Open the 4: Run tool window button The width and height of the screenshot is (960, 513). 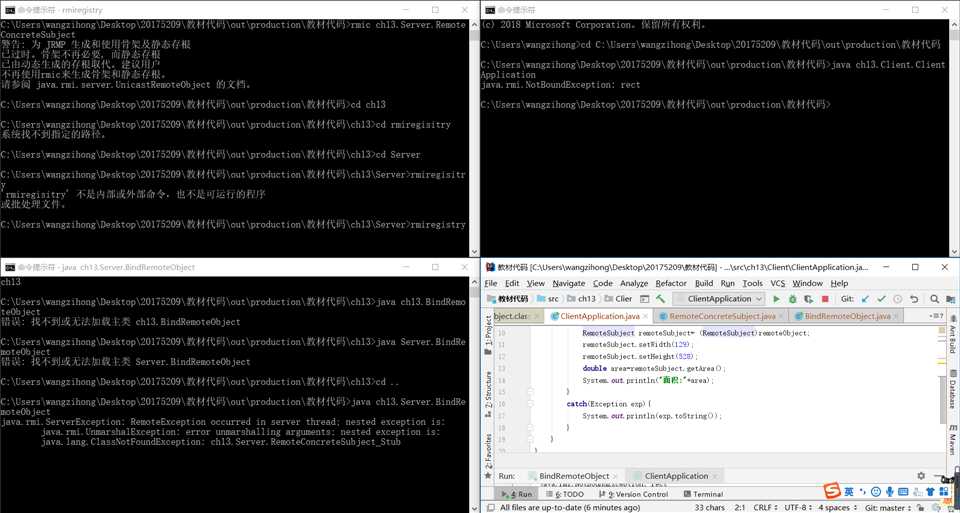(517, 494)
